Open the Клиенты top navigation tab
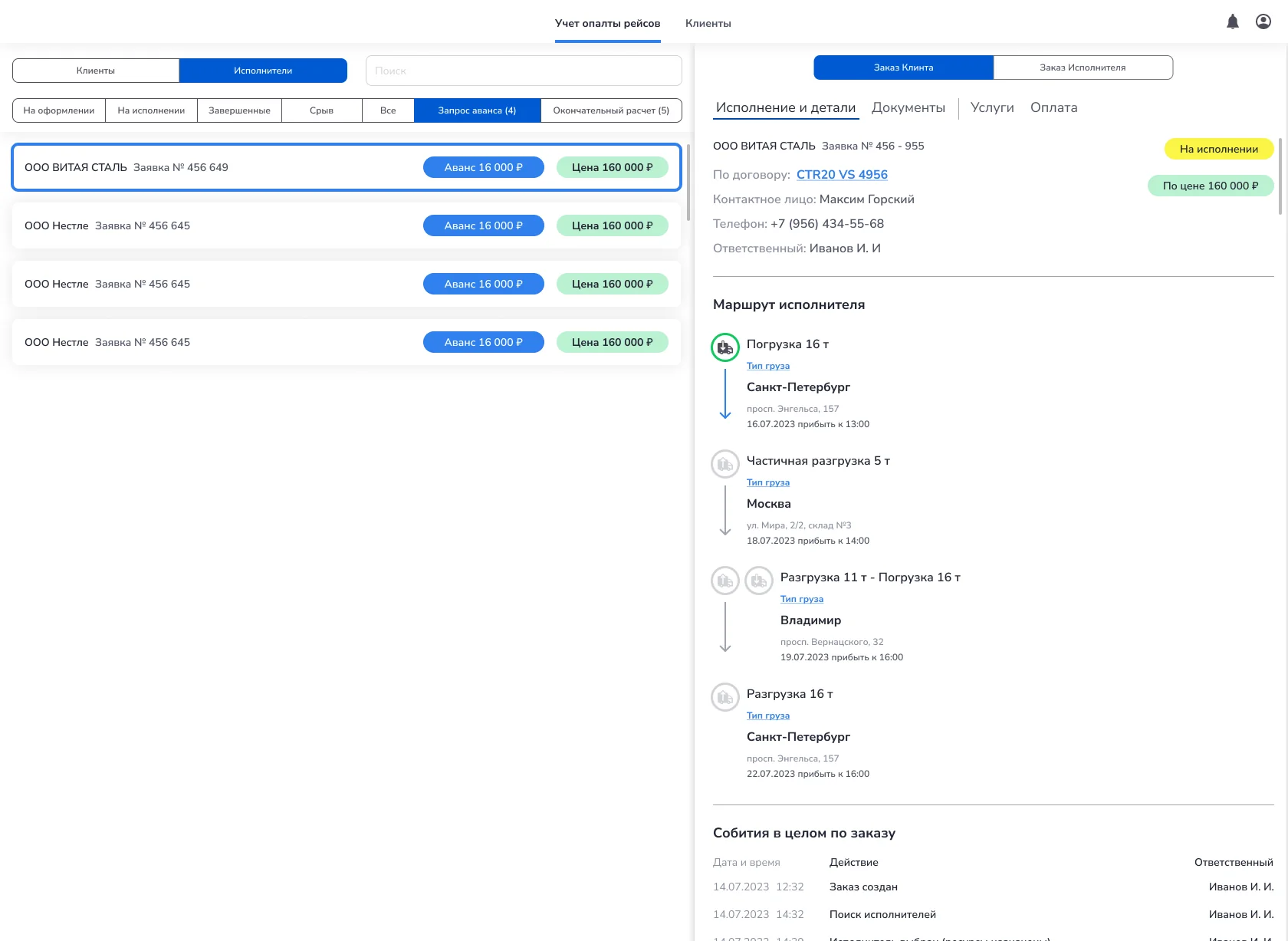 click(x=708, y=23)
